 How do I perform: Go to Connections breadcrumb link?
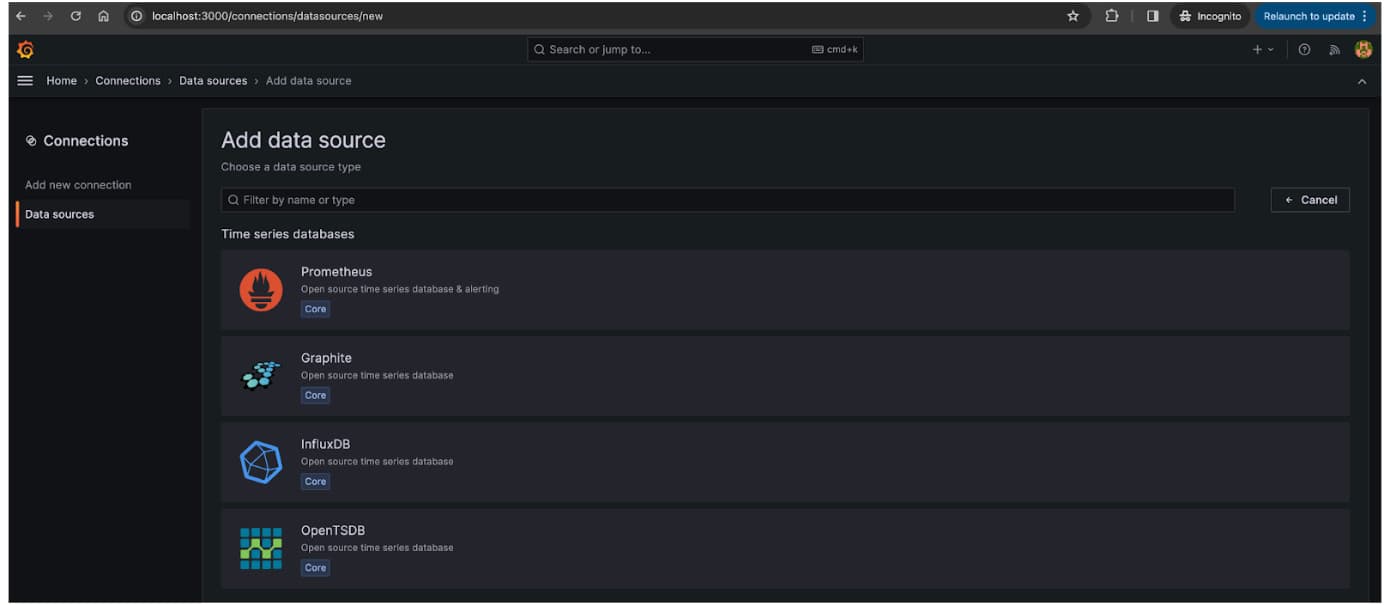click(128, 81)
